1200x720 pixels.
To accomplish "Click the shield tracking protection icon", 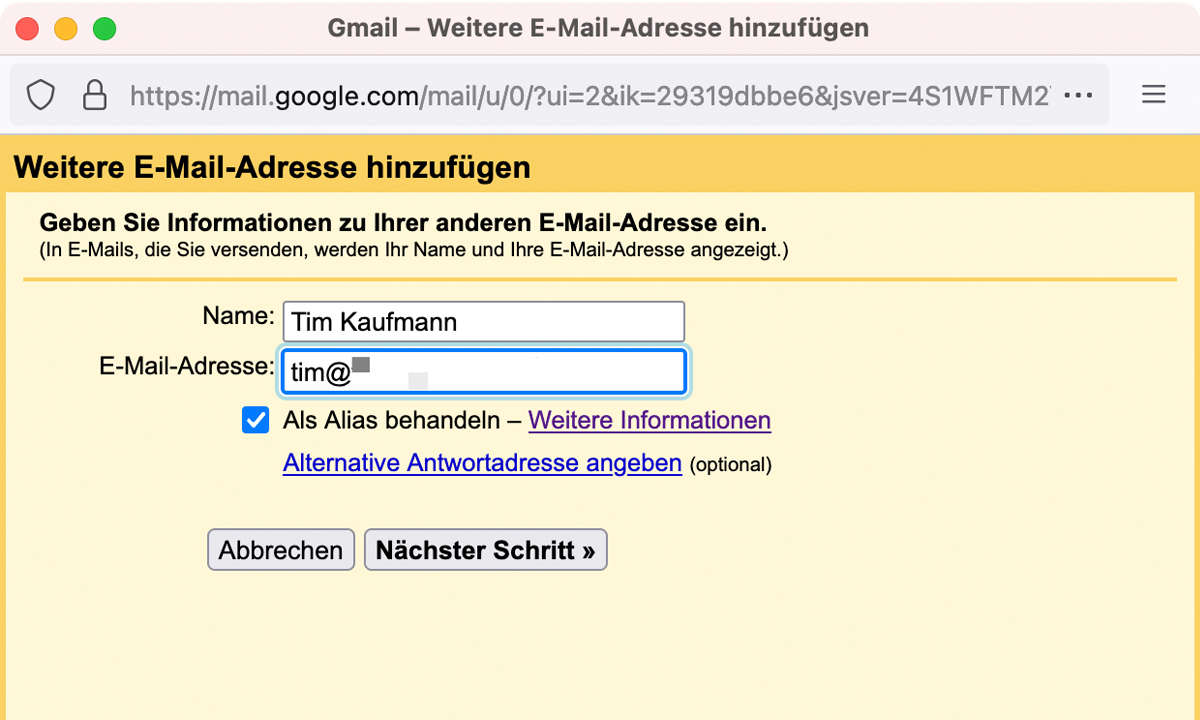I will (x=40, y=95).
